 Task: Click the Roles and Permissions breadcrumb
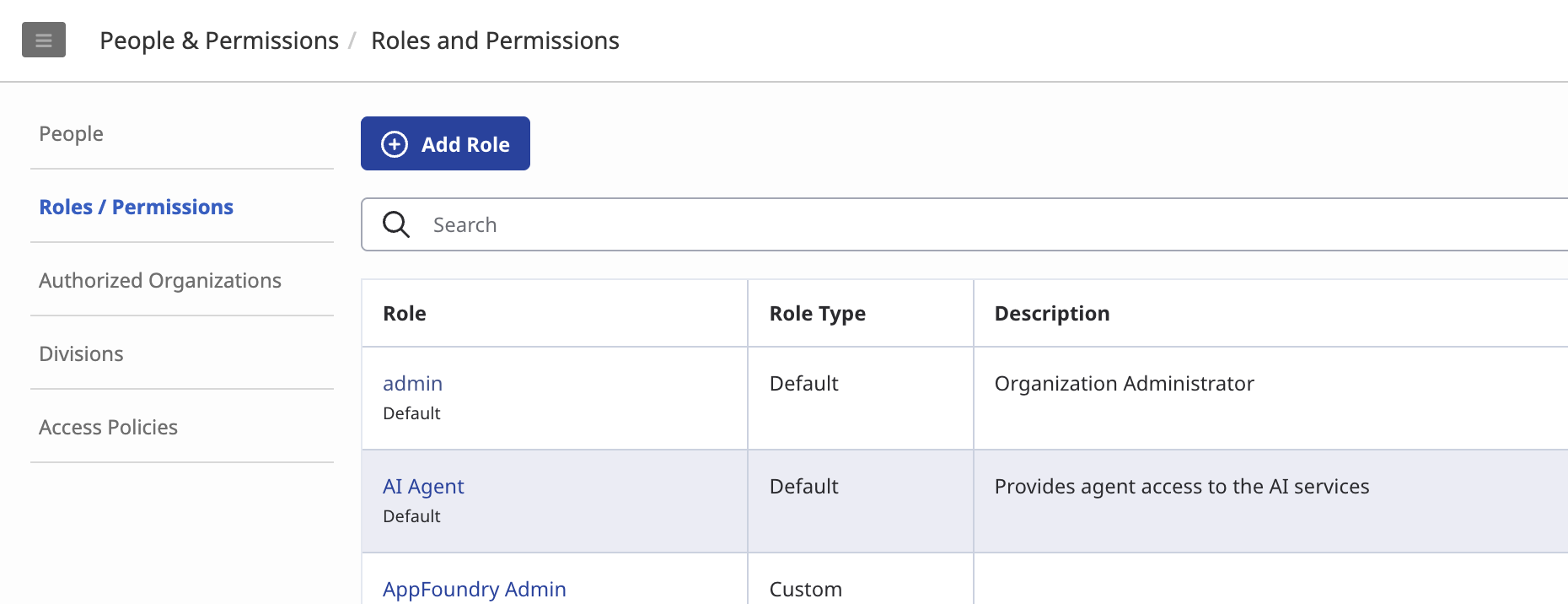tap(495, 40)
